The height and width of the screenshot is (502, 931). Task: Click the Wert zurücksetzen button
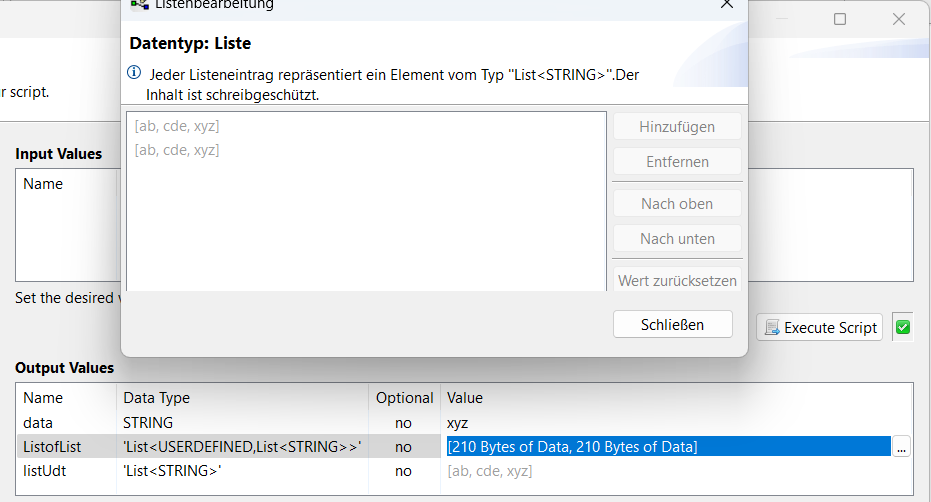coord(677,280)
